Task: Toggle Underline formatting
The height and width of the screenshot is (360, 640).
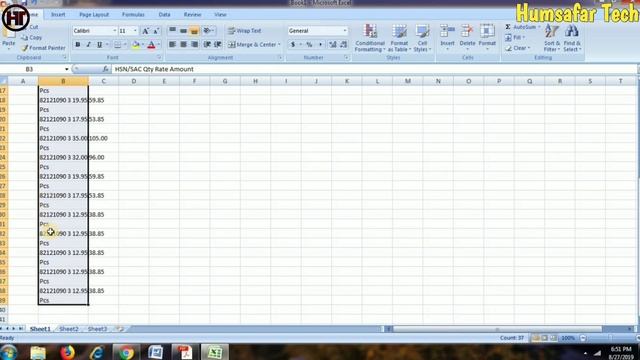Action: pos(99,44)
